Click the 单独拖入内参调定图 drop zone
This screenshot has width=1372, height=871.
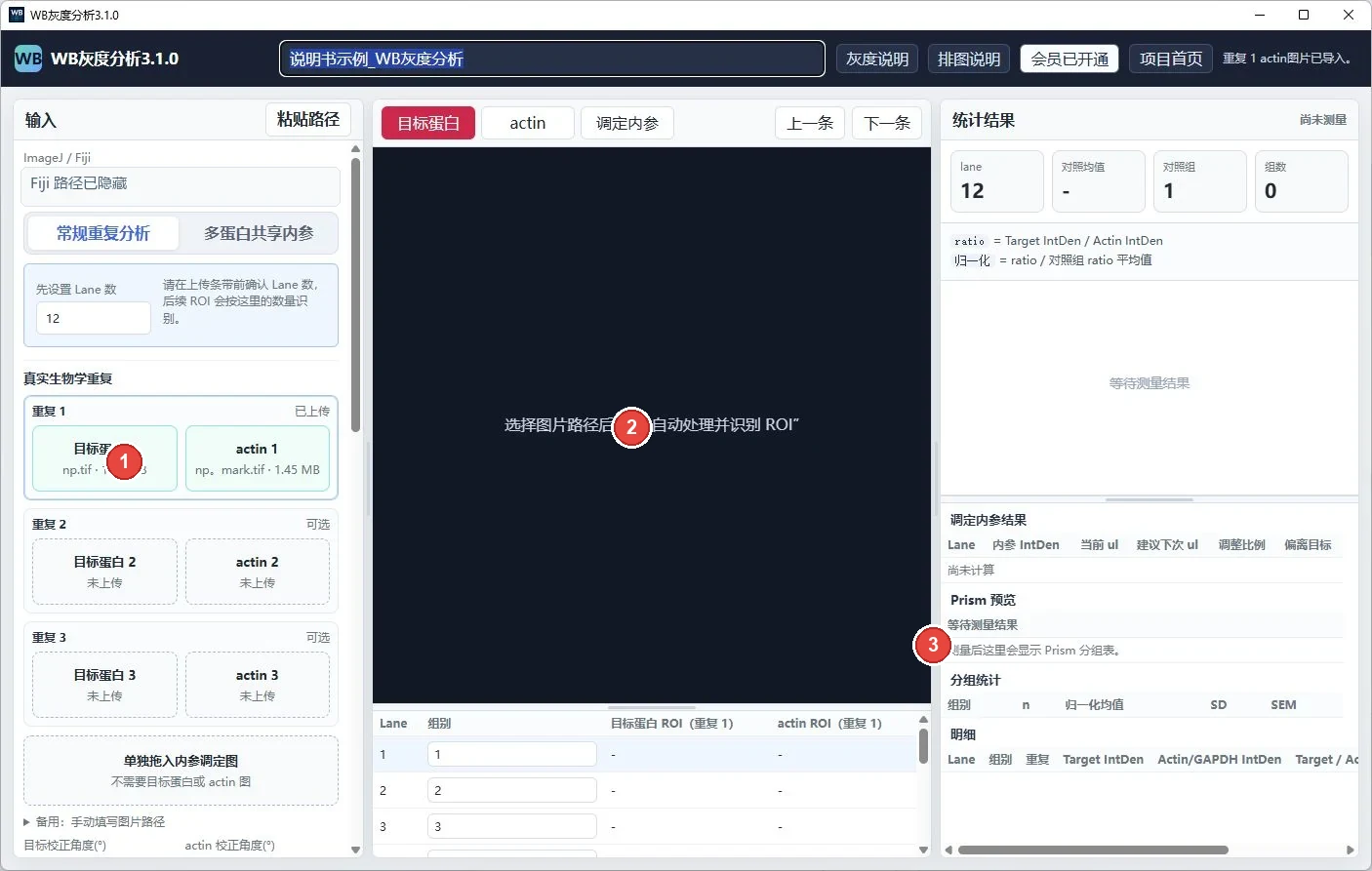coord(181,771)
